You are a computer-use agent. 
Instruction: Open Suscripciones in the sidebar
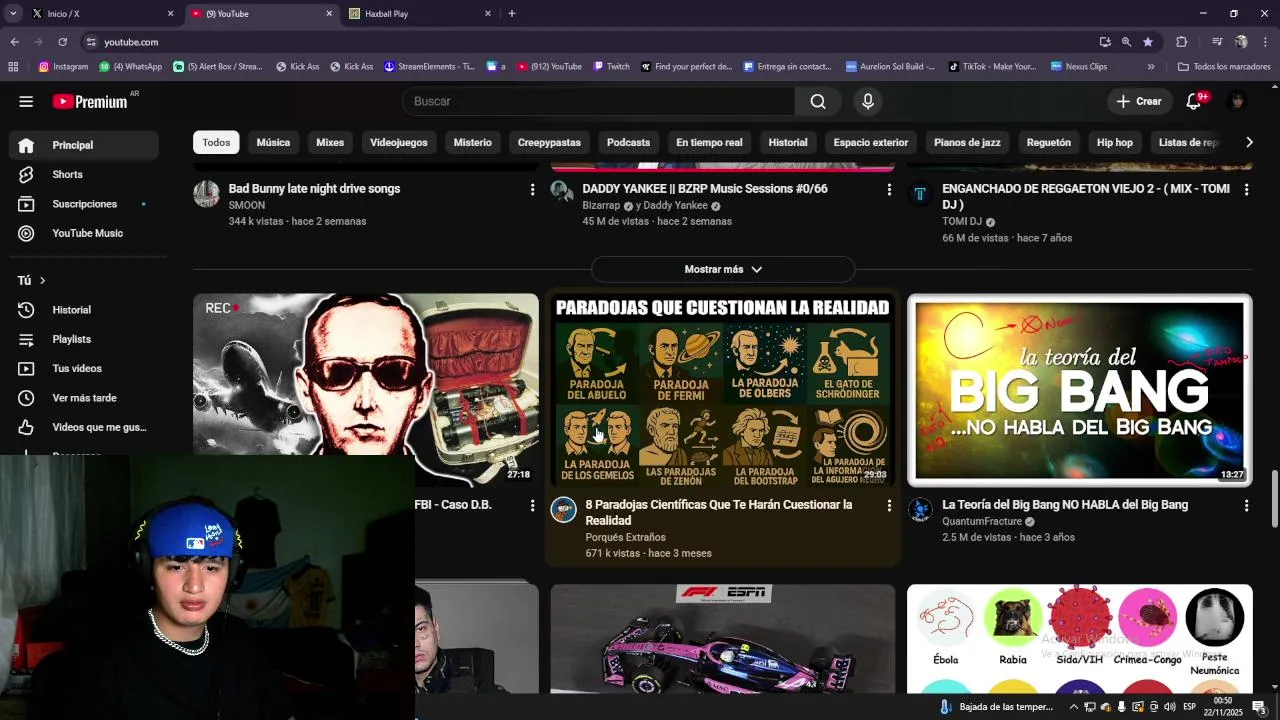click(85, 204)
